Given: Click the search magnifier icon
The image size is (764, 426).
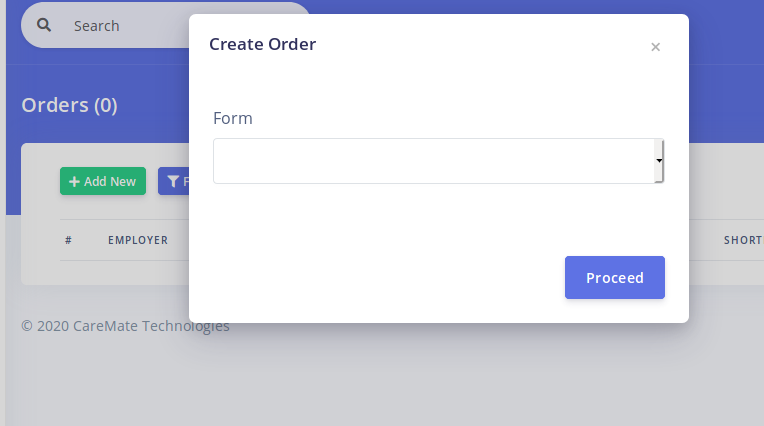Looking at the screenshot, I should (44, 25).
